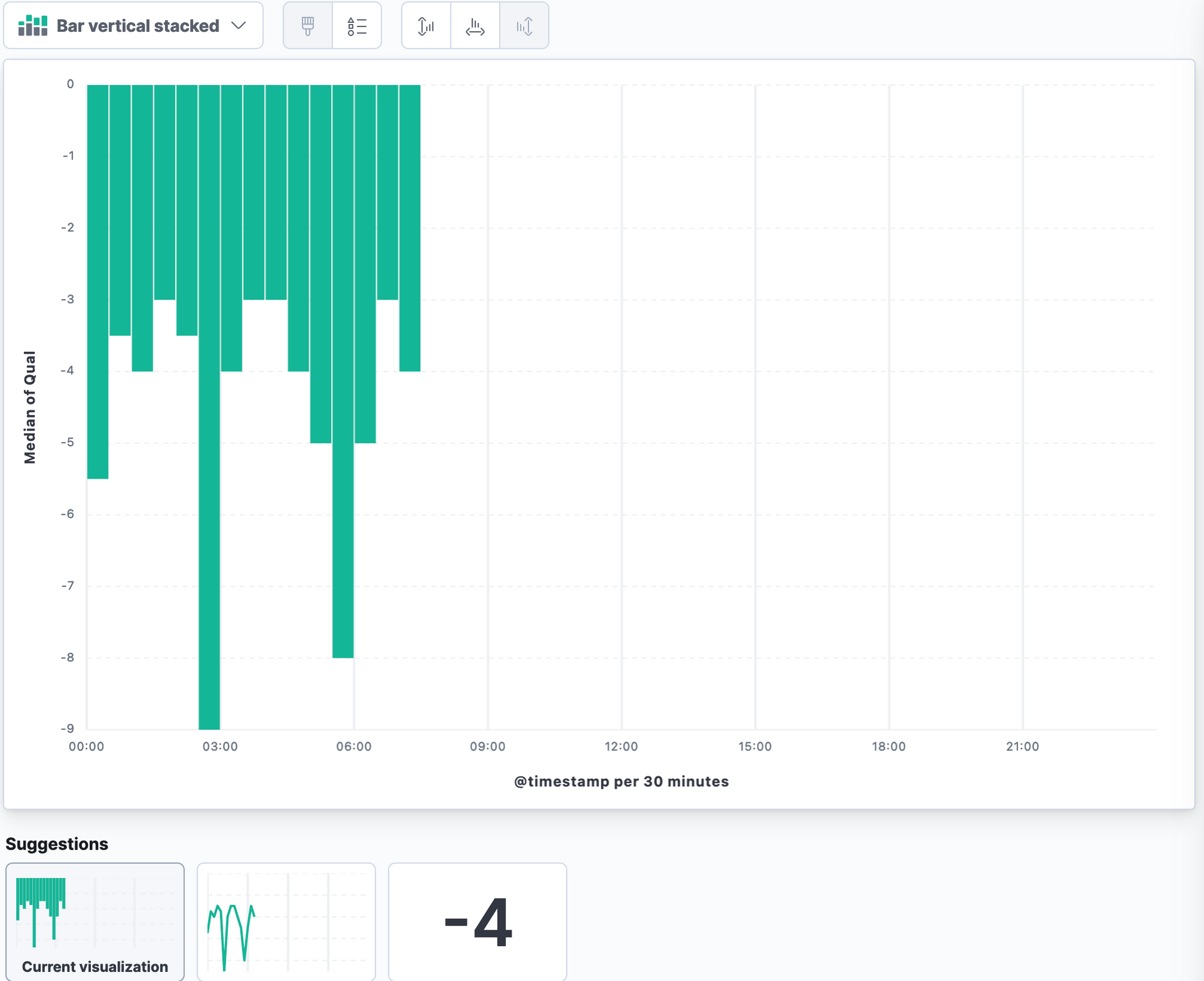Image resolution: width=1204 pixels, height=981 pixels.
Task: Expand the Bar vertical stacked chevron
Action: click(x=238, y=26)
